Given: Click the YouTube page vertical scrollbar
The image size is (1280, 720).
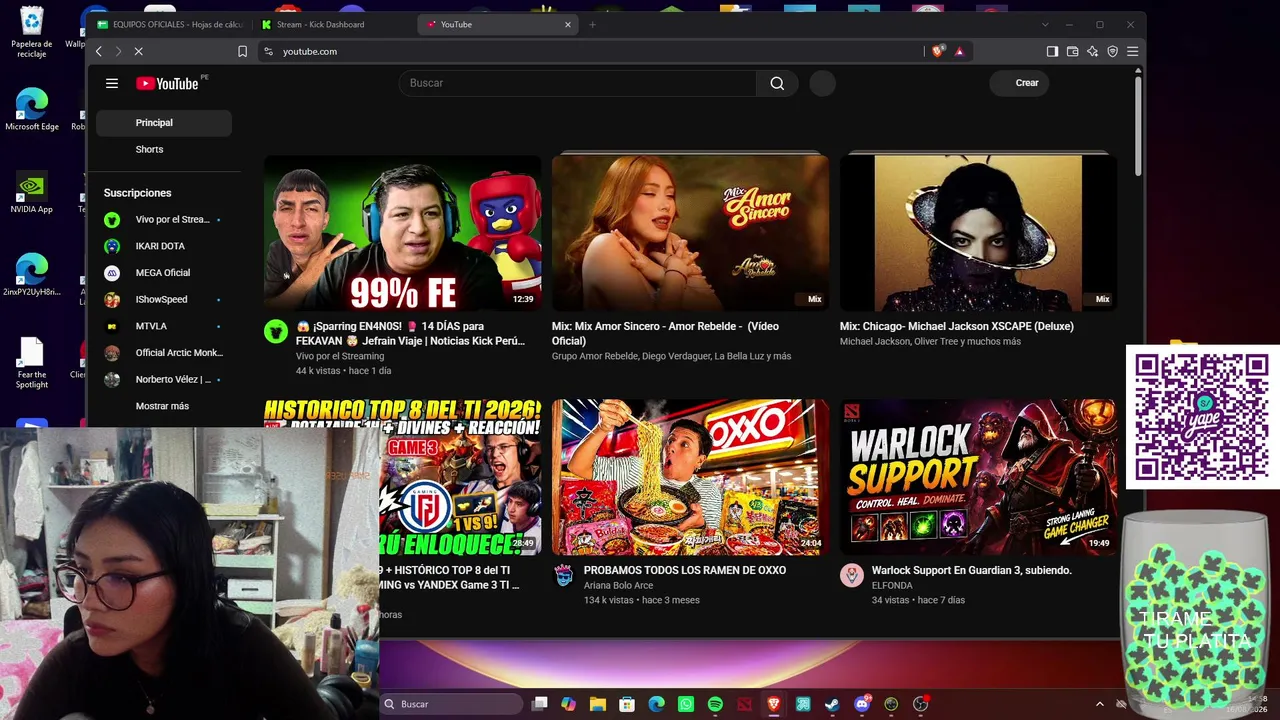Looking at the screenshot, I should pyautogui.click(x=1138, y=127).
